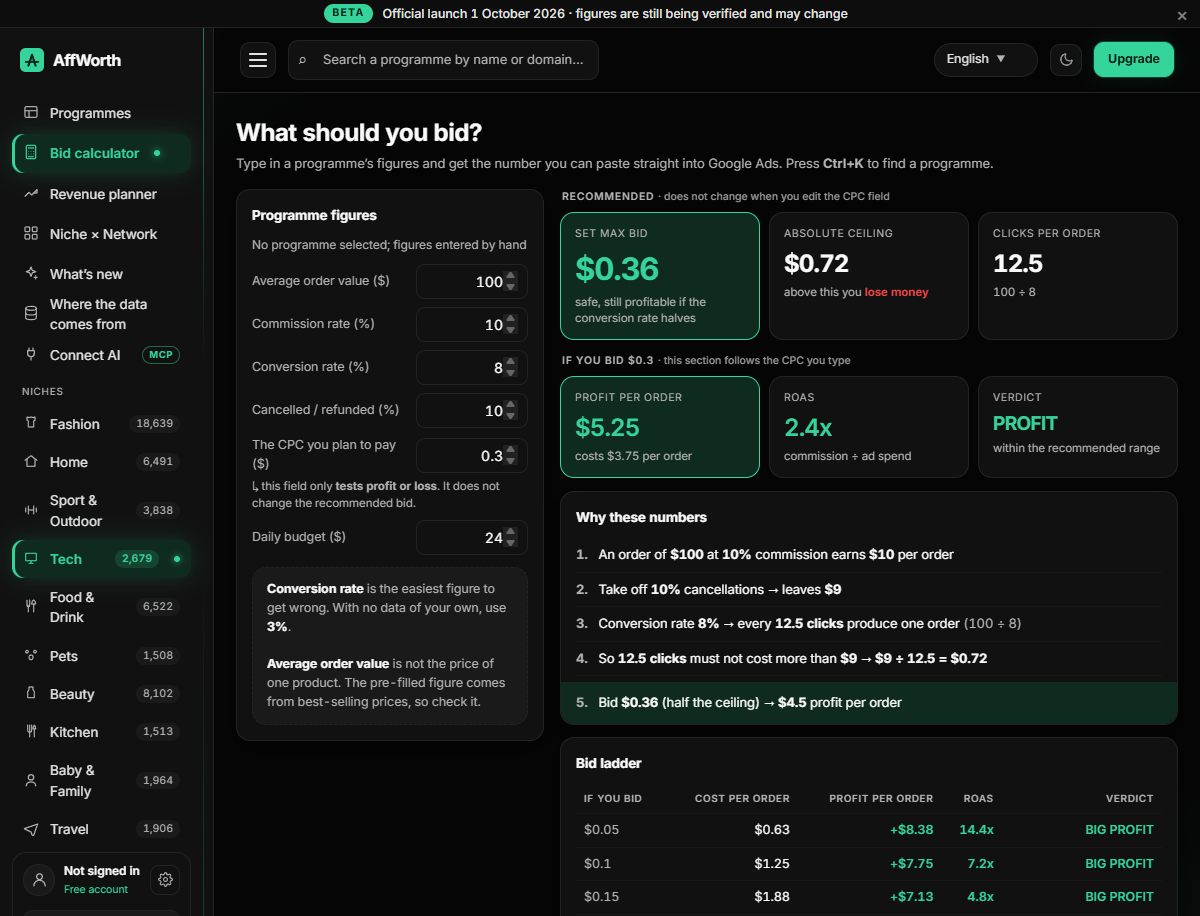This screenshot has height=916, width=1200.
Task: Click the Conversion rate input field
Action: [x=471, y=368]
